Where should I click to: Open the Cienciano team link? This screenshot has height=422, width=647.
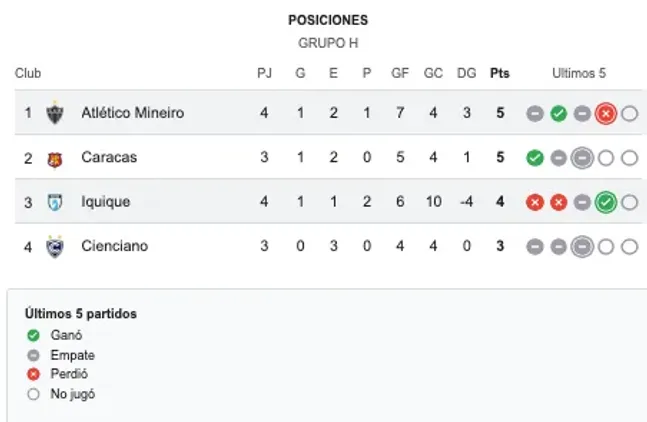[x=114, y=246]
